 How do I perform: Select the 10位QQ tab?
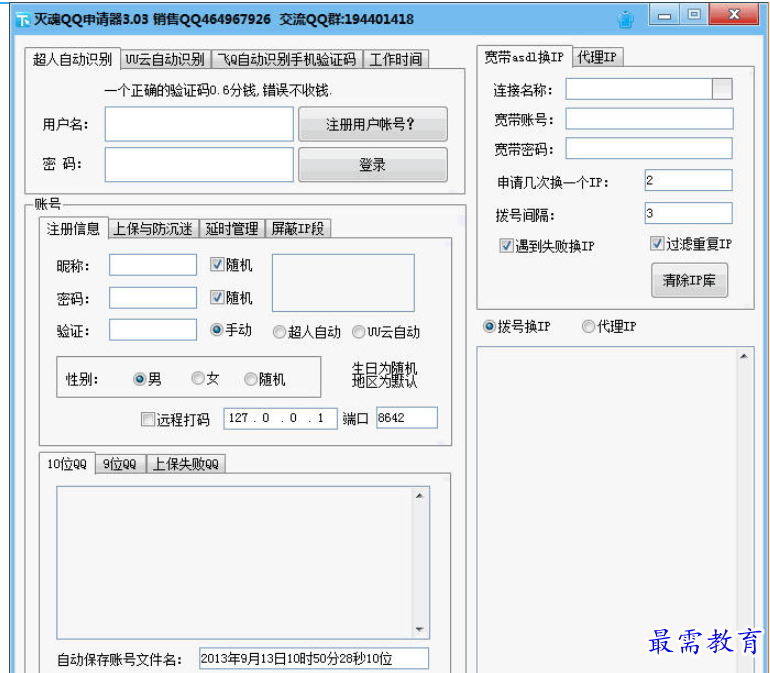[67, 464]
